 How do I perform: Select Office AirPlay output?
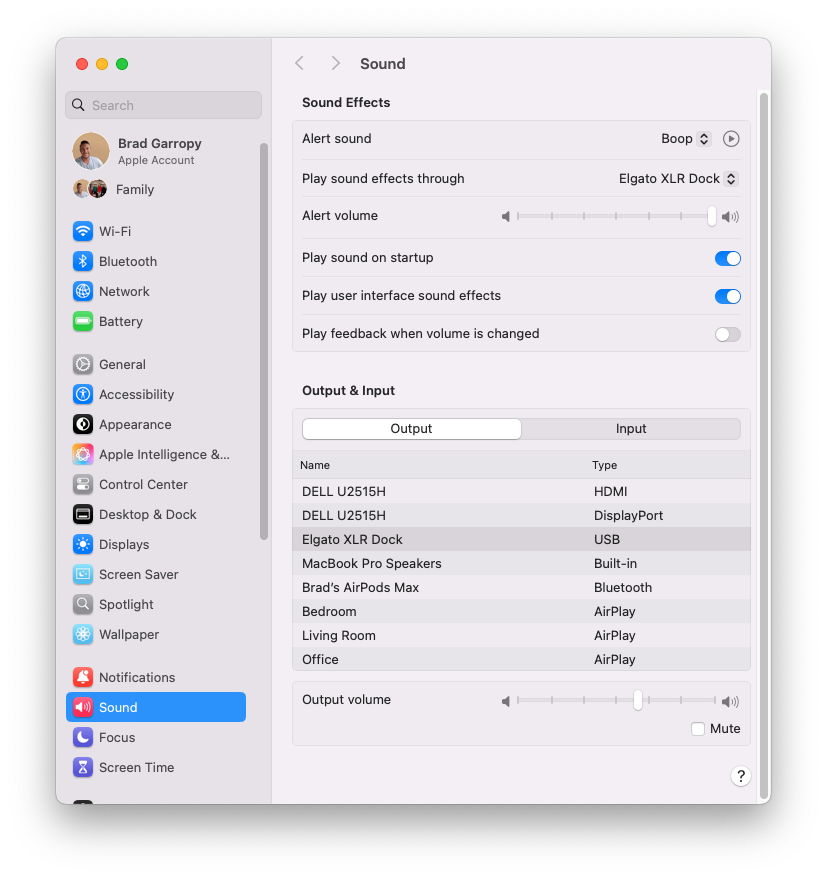coord(521,660)
